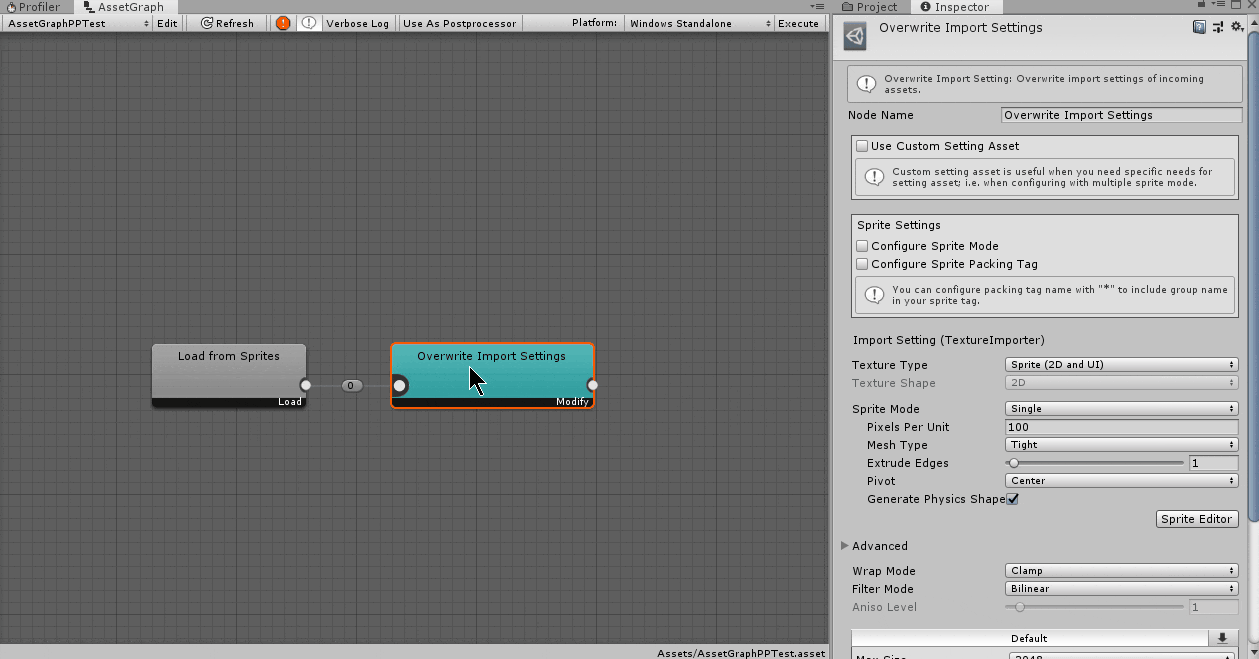Select the Overwrite Import Settings node
Screen dimensions: 1259x659
[492, 376]
